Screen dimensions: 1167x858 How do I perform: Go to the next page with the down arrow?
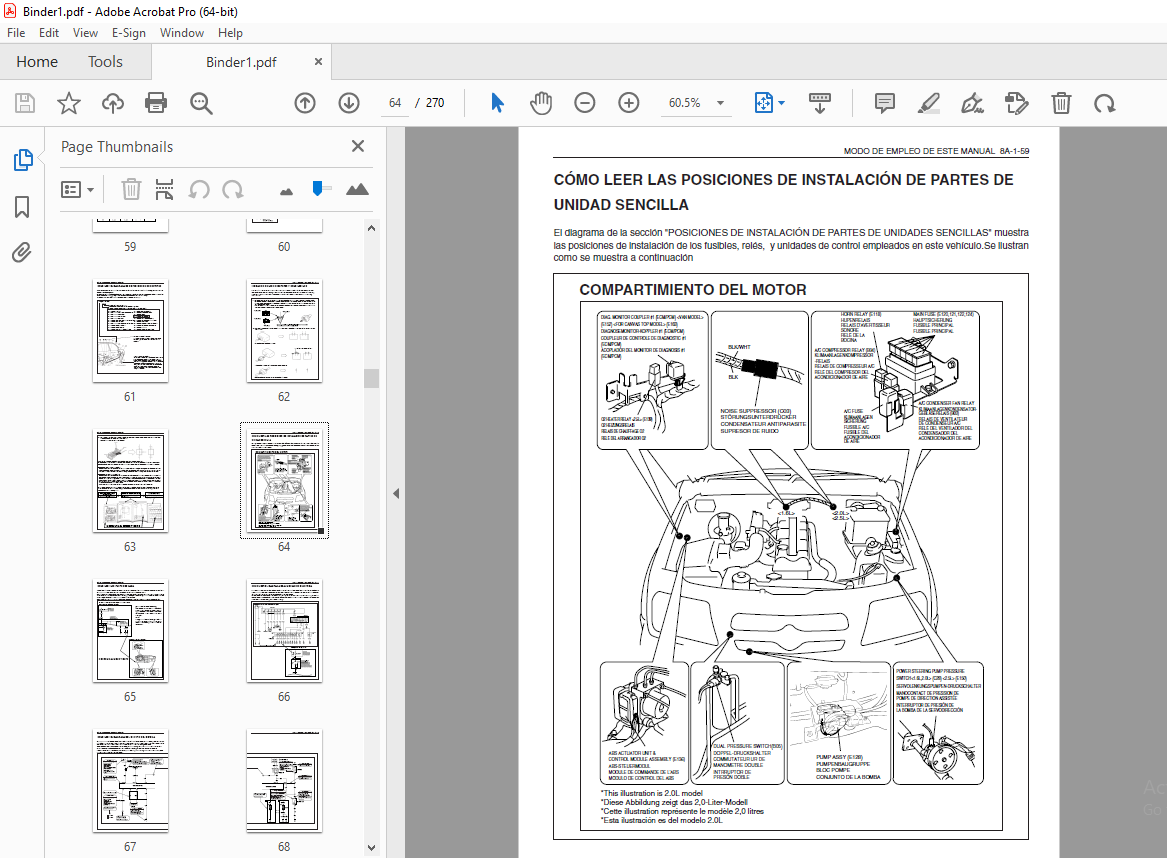pyautogui.click(x=348, y=103)
